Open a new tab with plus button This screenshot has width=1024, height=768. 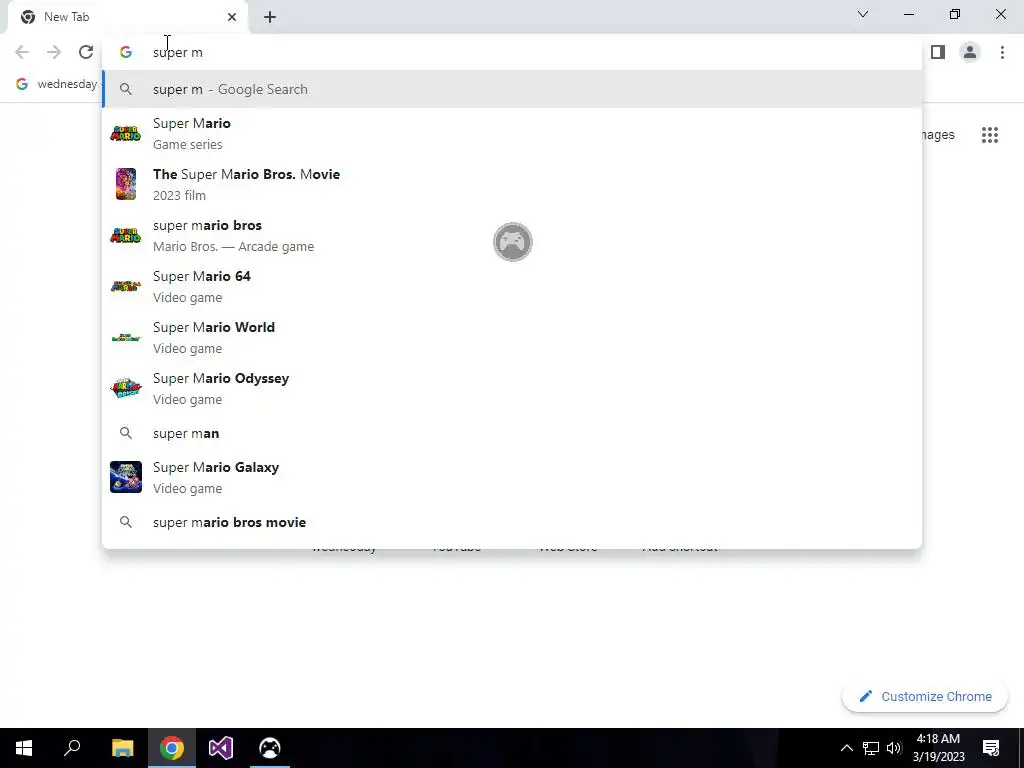click(270, 17)
